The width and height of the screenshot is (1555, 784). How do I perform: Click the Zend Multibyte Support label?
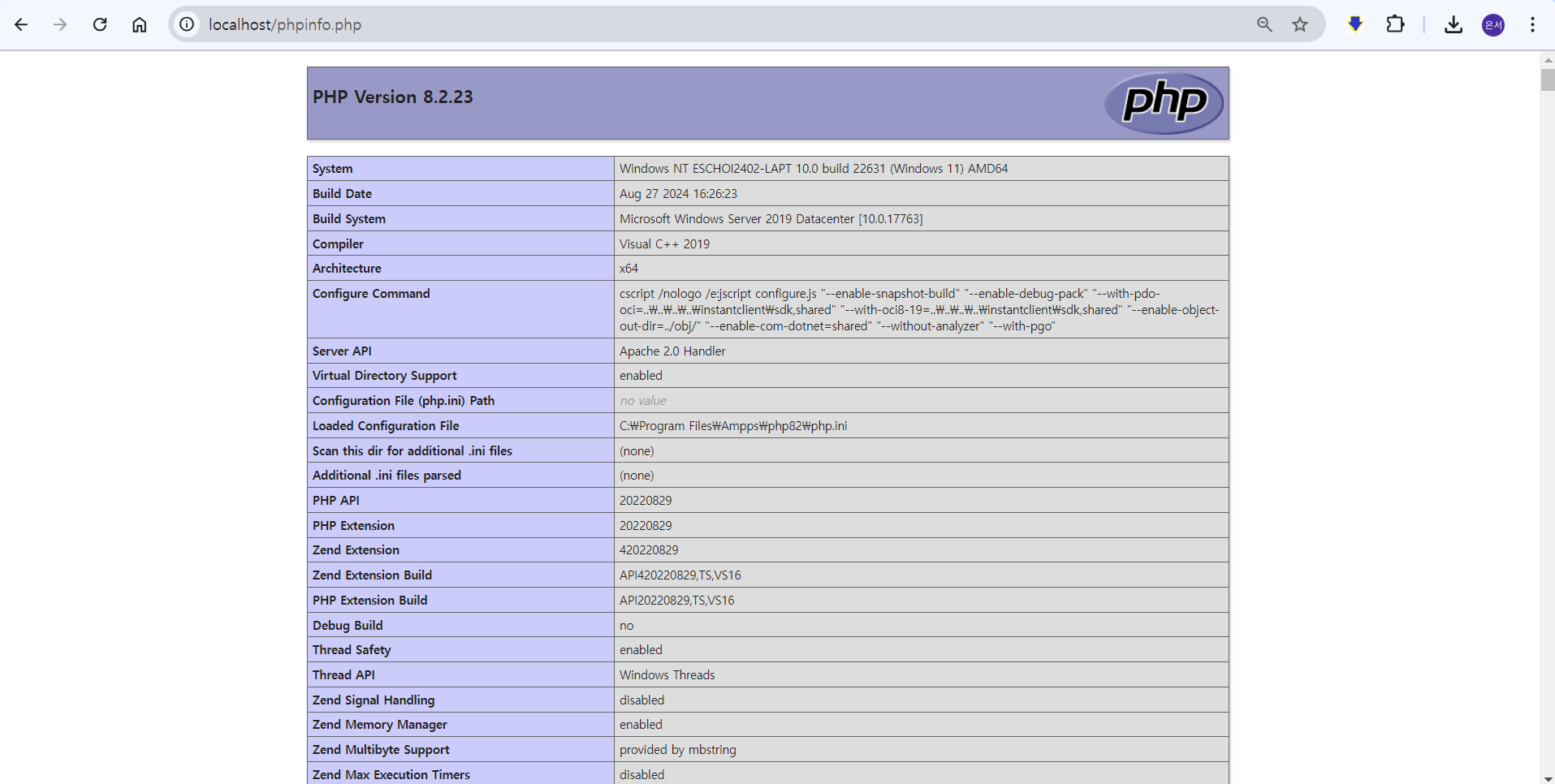[381, 750]
